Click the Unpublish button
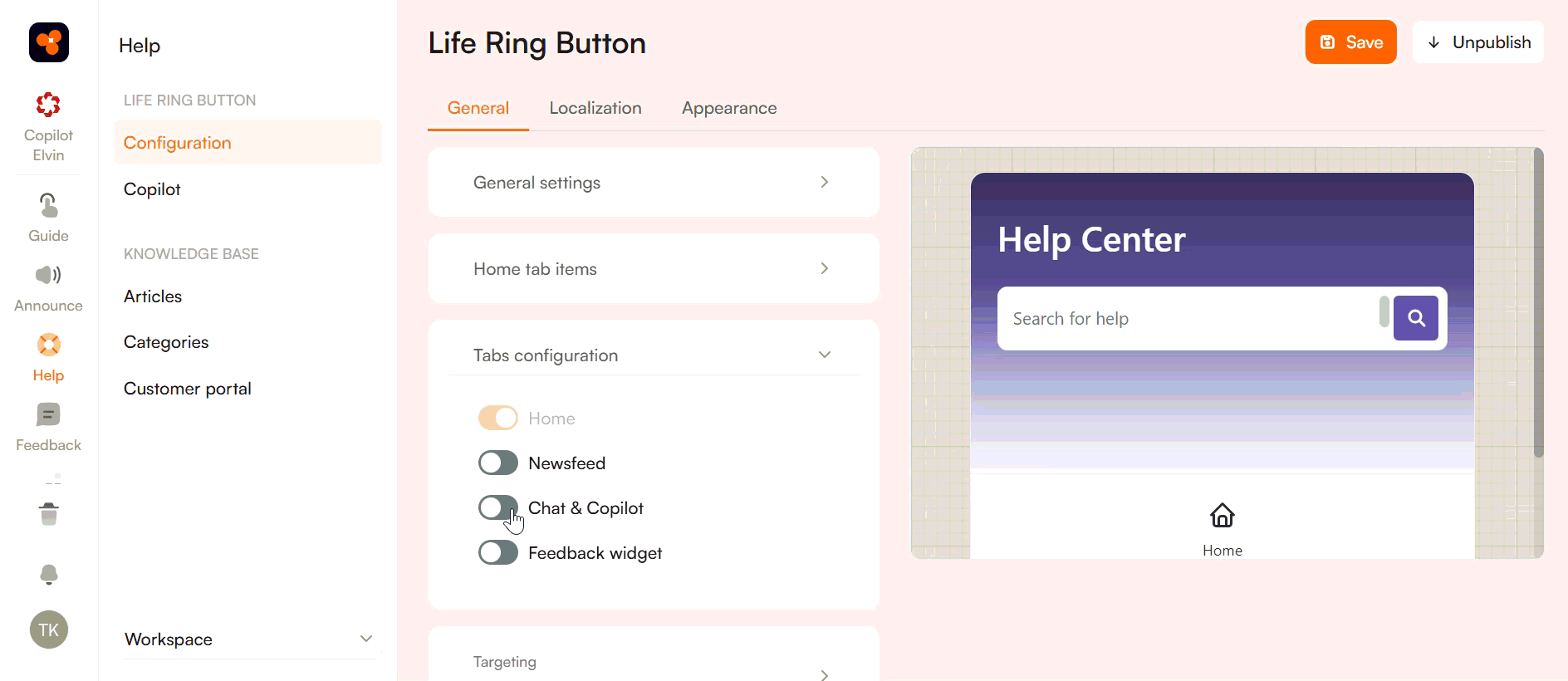 point(1477,42)
